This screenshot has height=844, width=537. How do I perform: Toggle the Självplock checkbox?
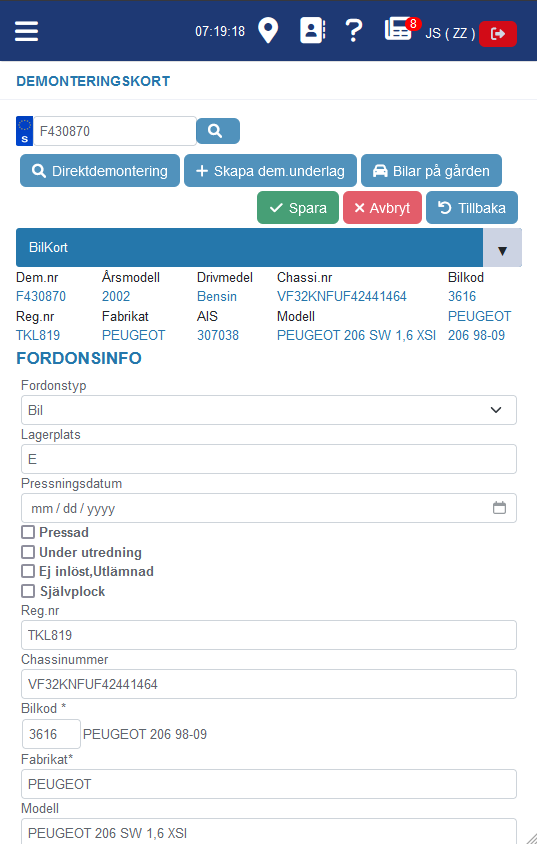28,591
